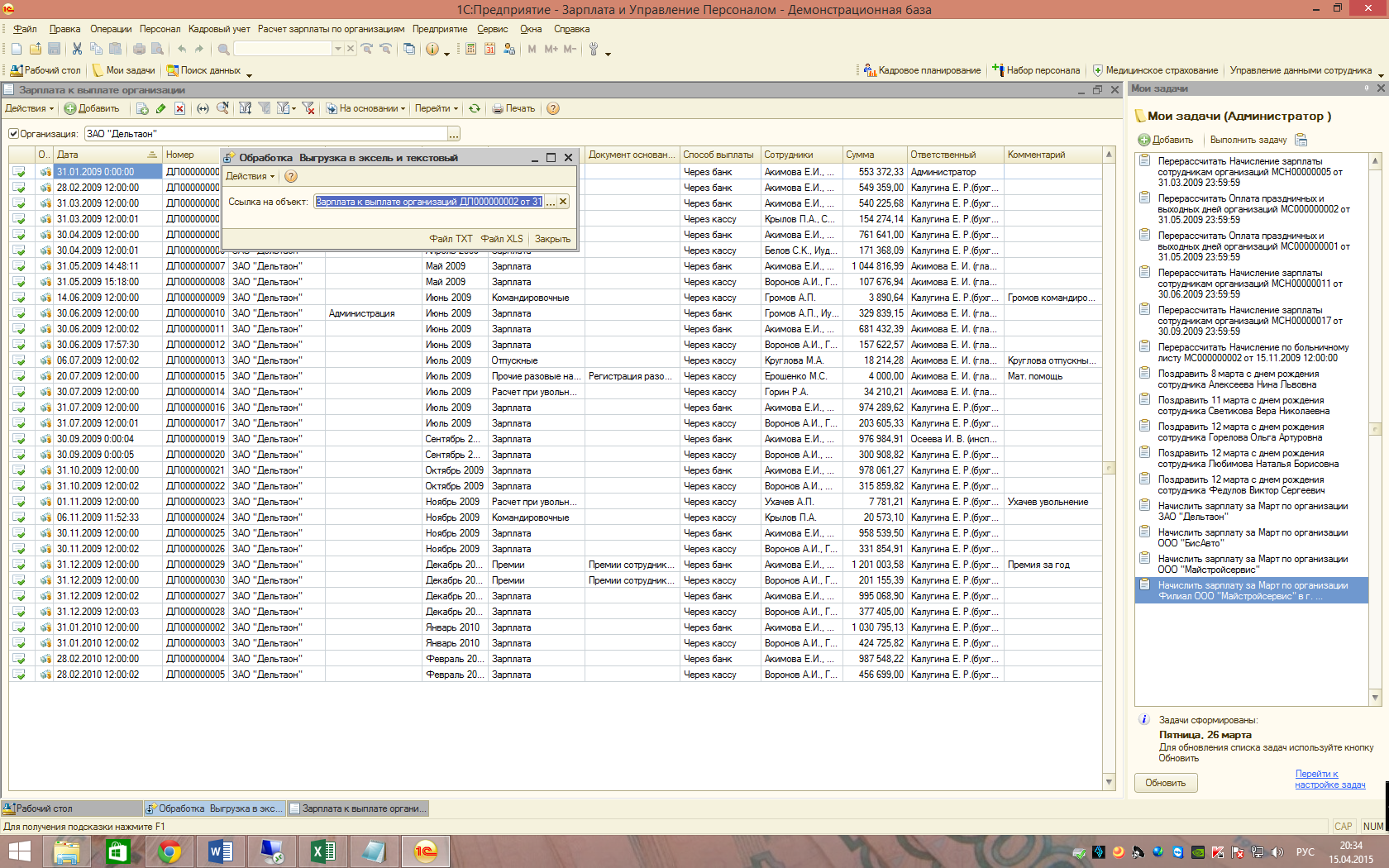Click the Организация input field
The height and width of the screenshot is (868, 1389).
pos(266,134)
